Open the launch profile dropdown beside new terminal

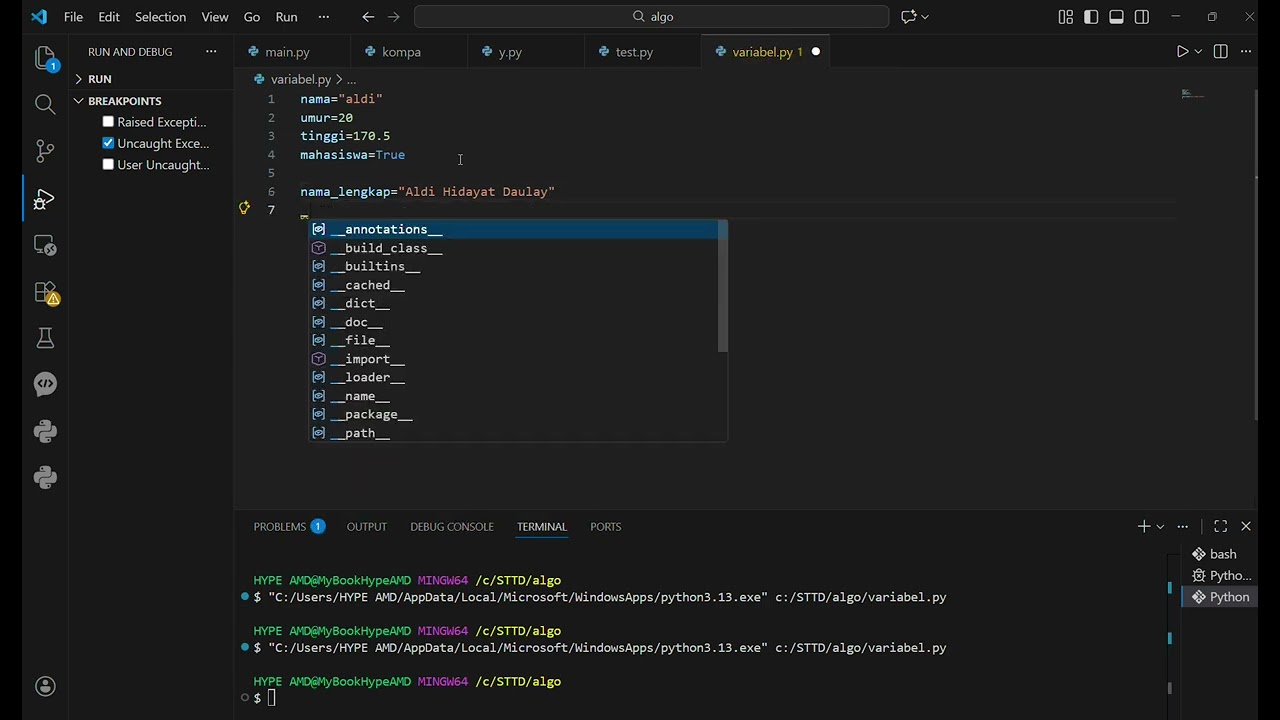[x=1160, y=526]
